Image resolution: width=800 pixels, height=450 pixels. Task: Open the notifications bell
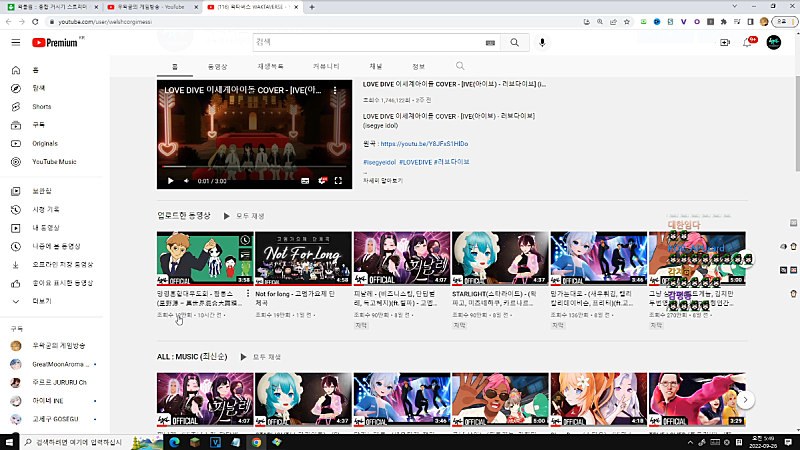747,43
